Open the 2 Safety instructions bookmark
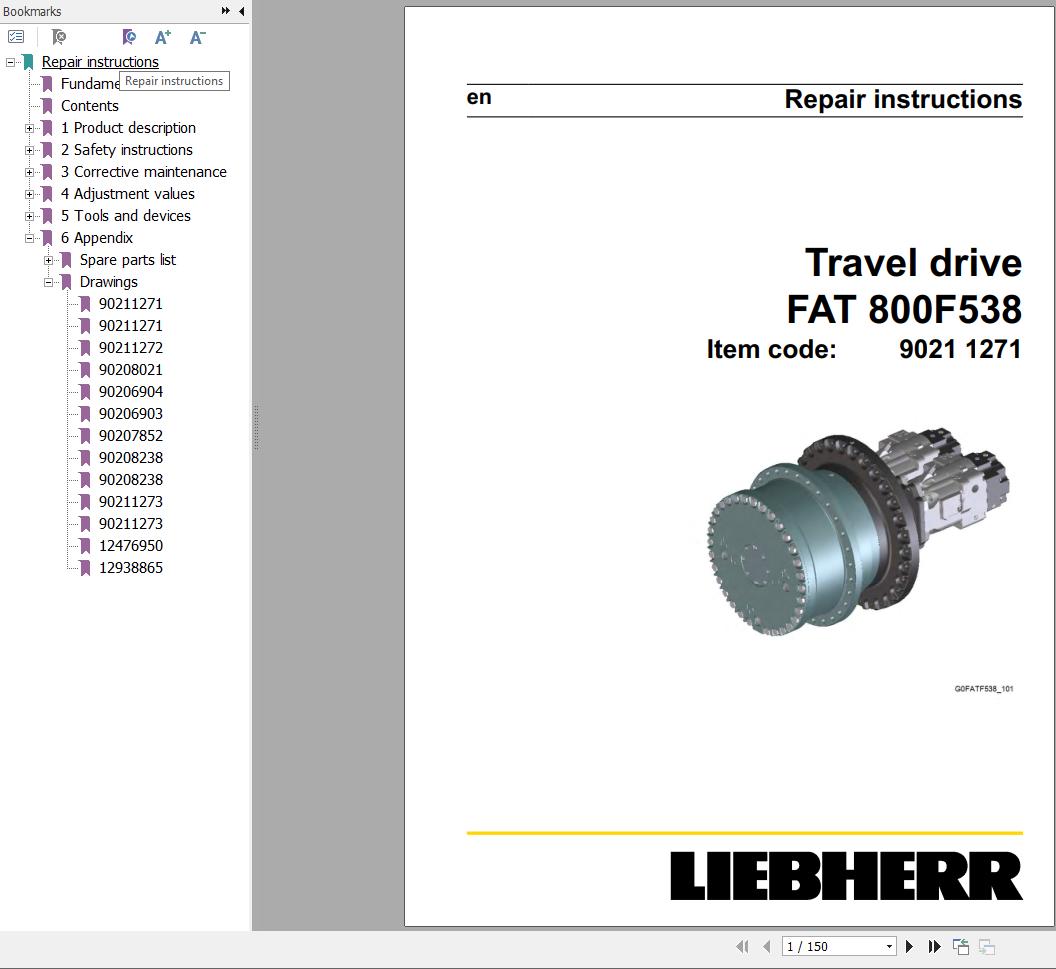Viewport: 1056px width, 969px height. pos(127,149)
